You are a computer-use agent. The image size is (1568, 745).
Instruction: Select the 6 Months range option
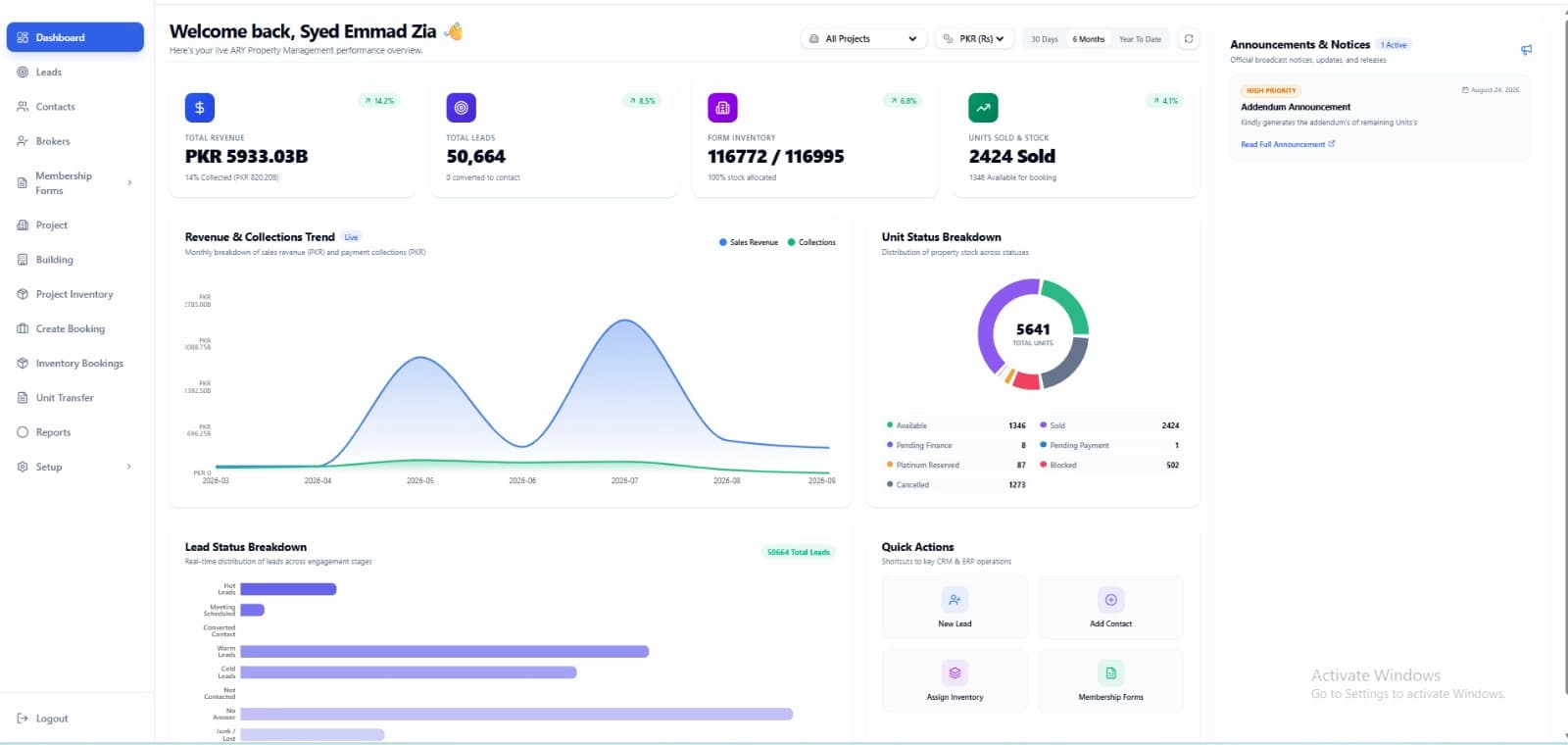tap(1088, 39)
